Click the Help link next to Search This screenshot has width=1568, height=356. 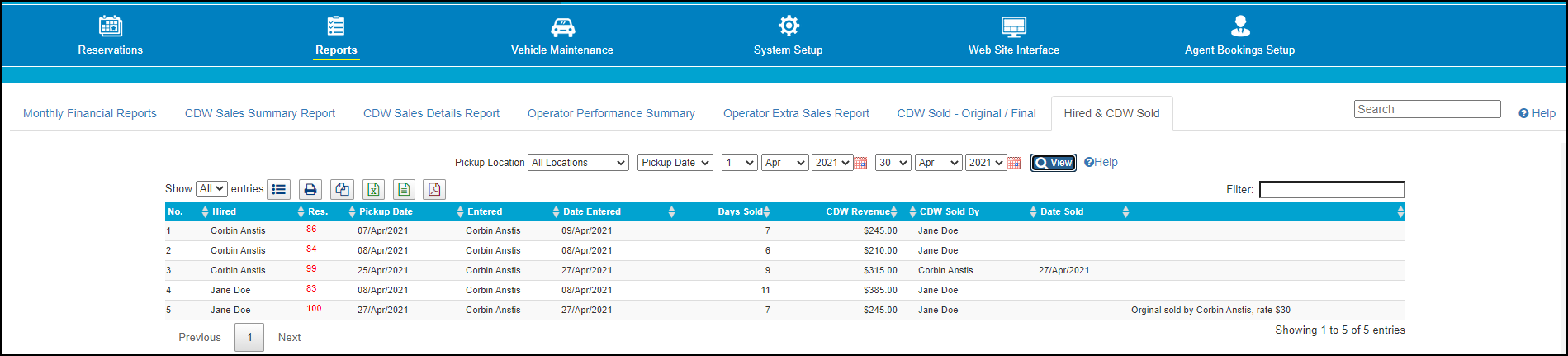coord(1537,113)
